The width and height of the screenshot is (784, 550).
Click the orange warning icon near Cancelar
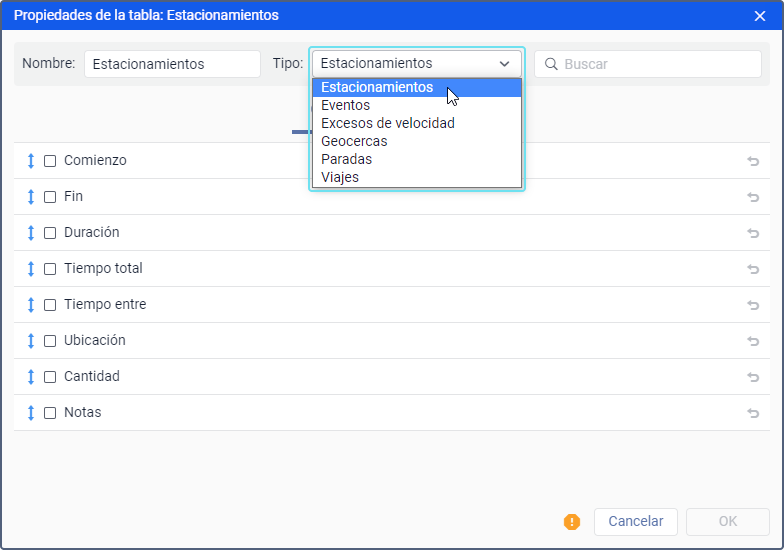point(572,521)
